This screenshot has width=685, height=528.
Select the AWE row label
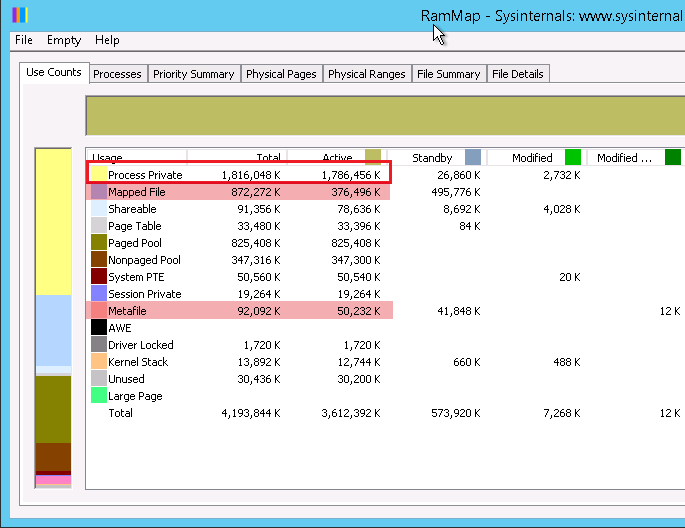coord(120,328)
